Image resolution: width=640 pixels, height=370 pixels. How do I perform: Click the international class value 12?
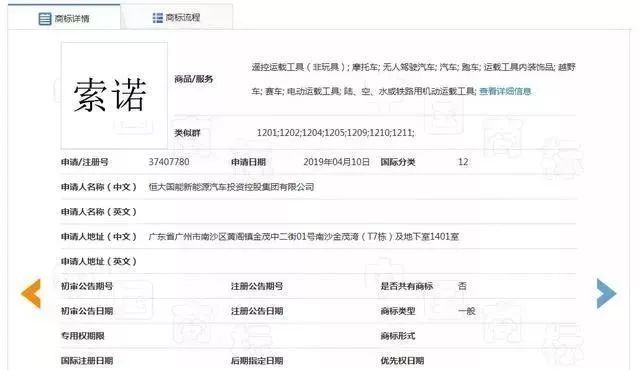[463, 162]
